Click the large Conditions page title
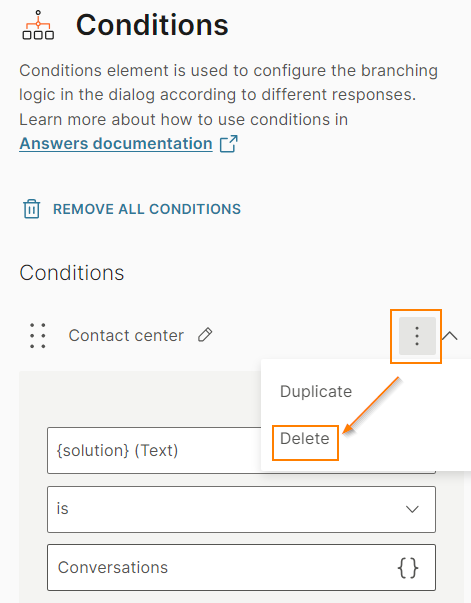This screenshot has height=603, width=471. tap(152, 25)
